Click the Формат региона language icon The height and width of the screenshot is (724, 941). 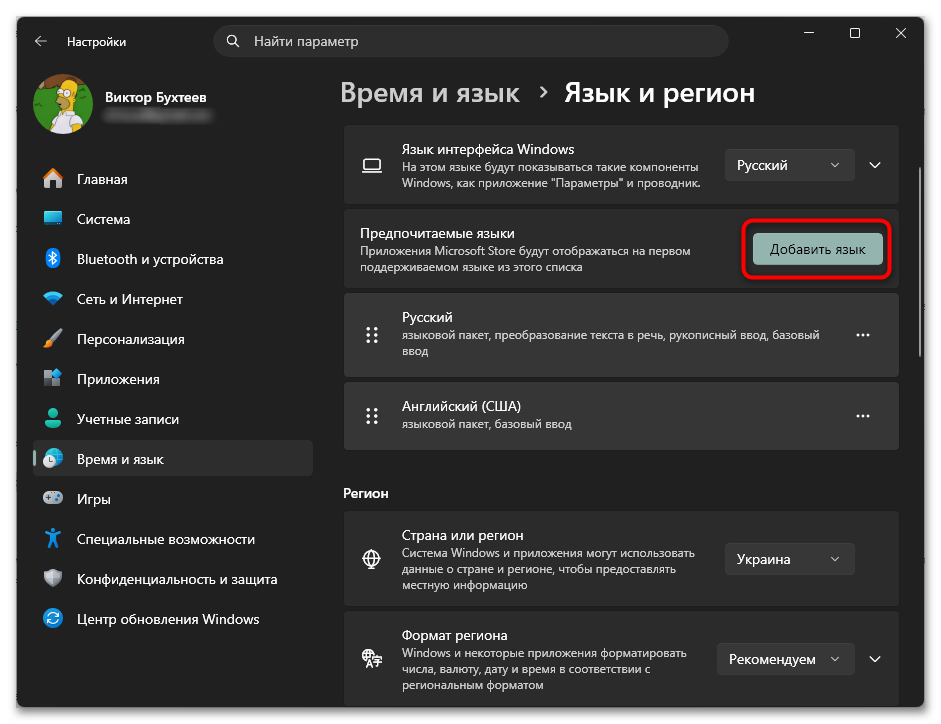click(372, 659)
